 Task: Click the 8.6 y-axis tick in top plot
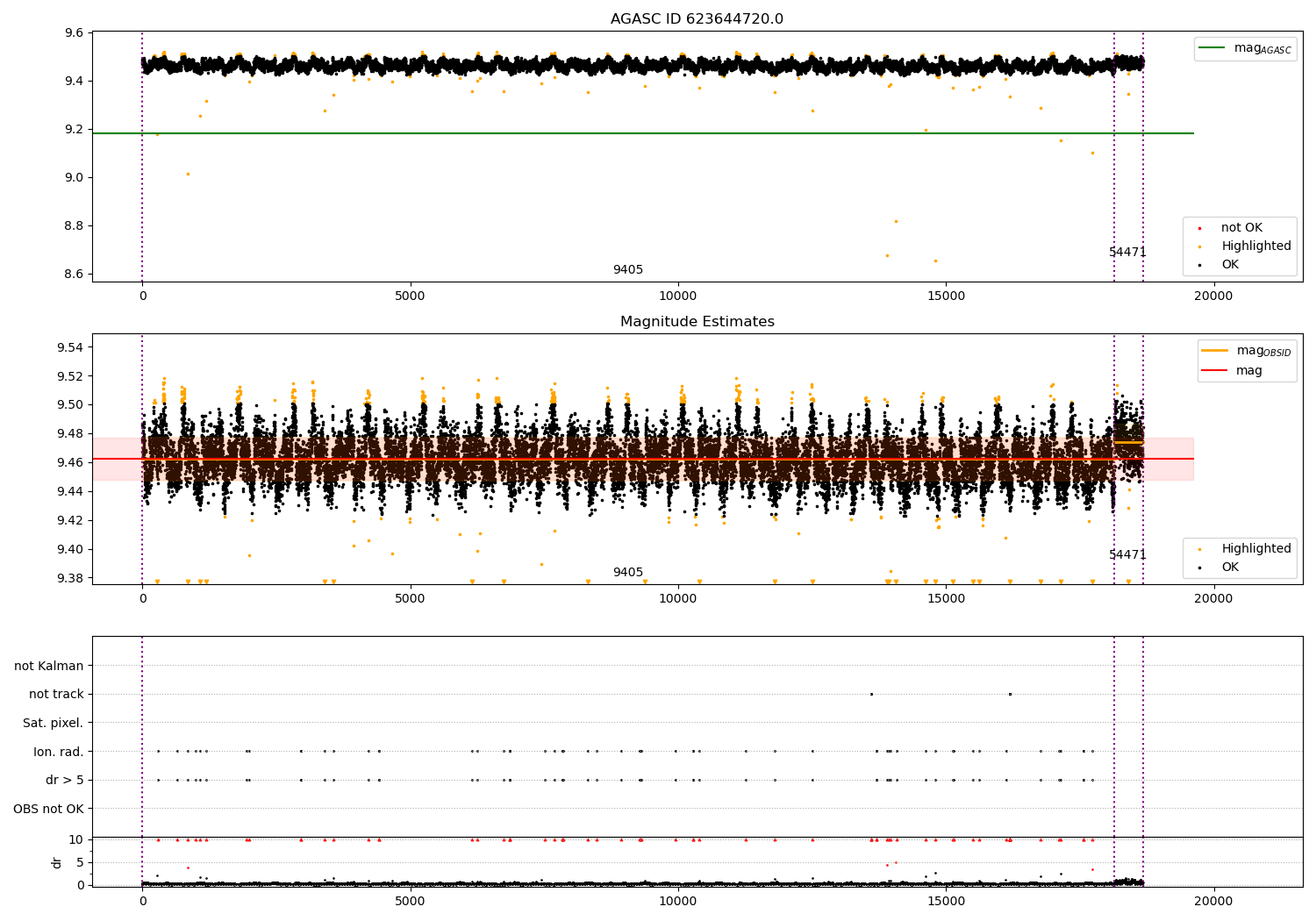[x=74, y=275]
